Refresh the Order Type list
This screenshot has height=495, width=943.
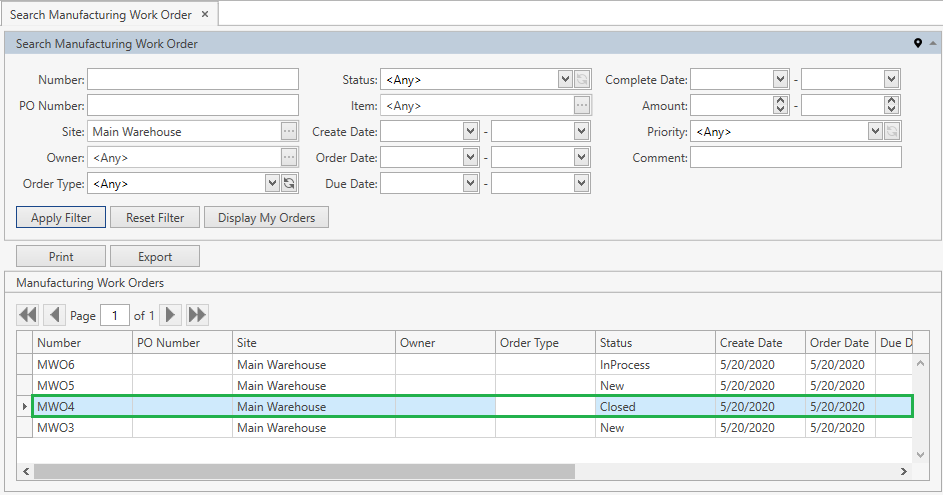pyautogui.click(x=289, y=183)
